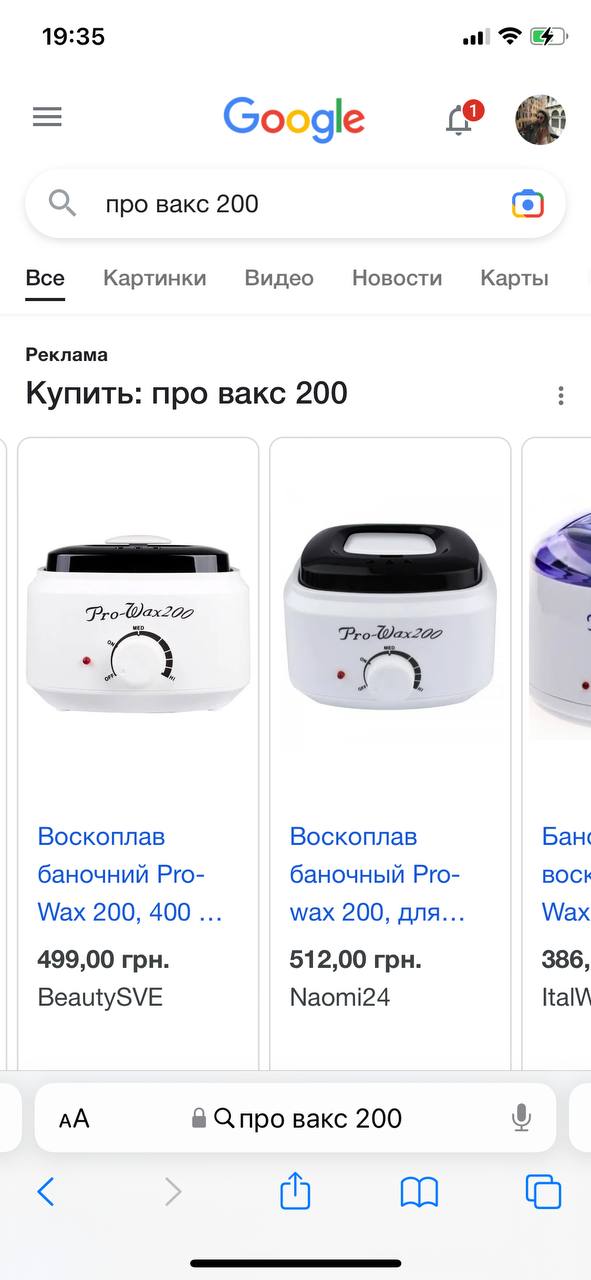Select the Новости tab
This screenshot has height=1280, width=591.
click(x=397, y=278)
